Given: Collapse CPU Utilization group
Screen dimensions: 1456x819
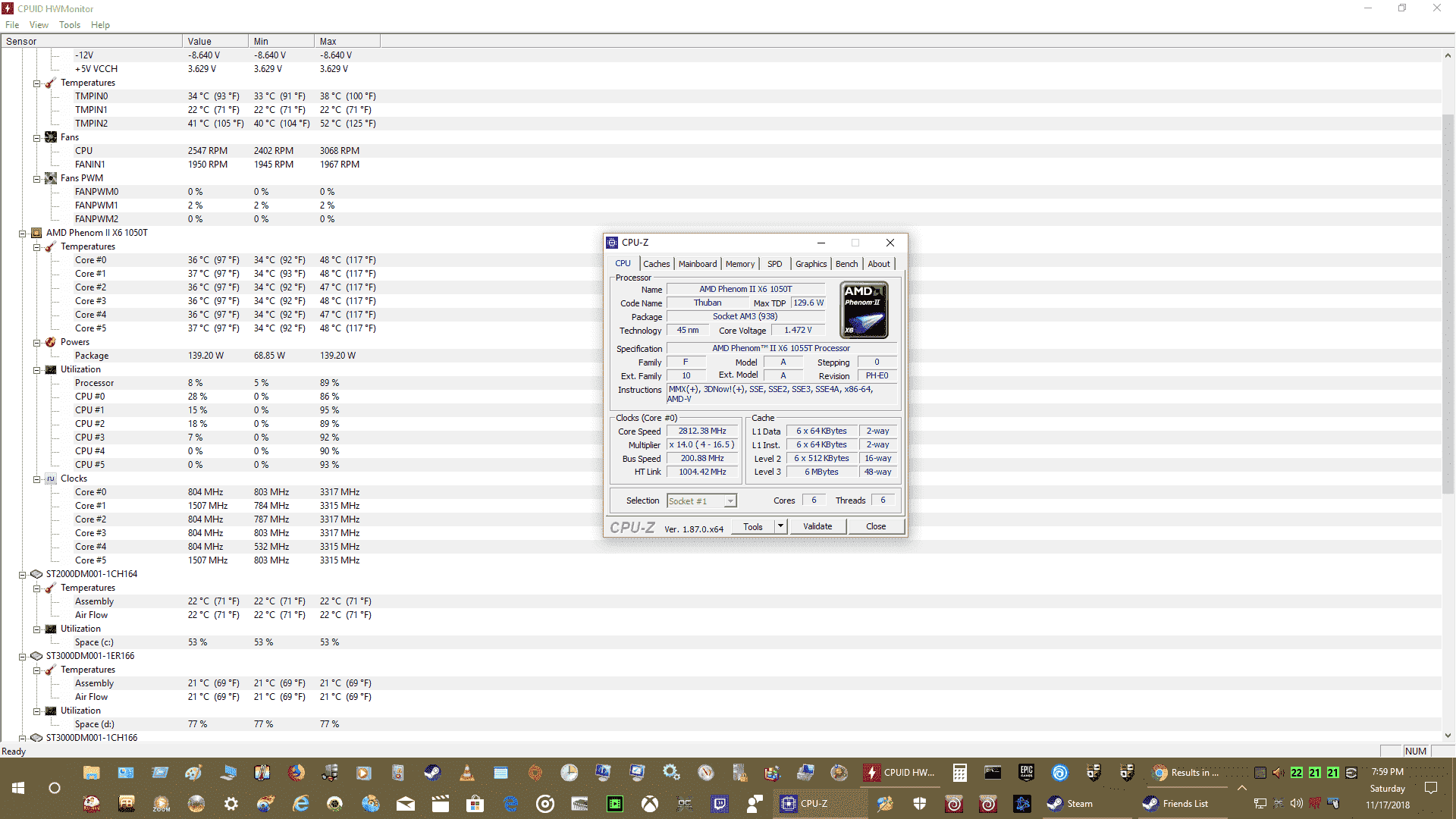Looking at the screenshot, I should click(x=36, y=370).
